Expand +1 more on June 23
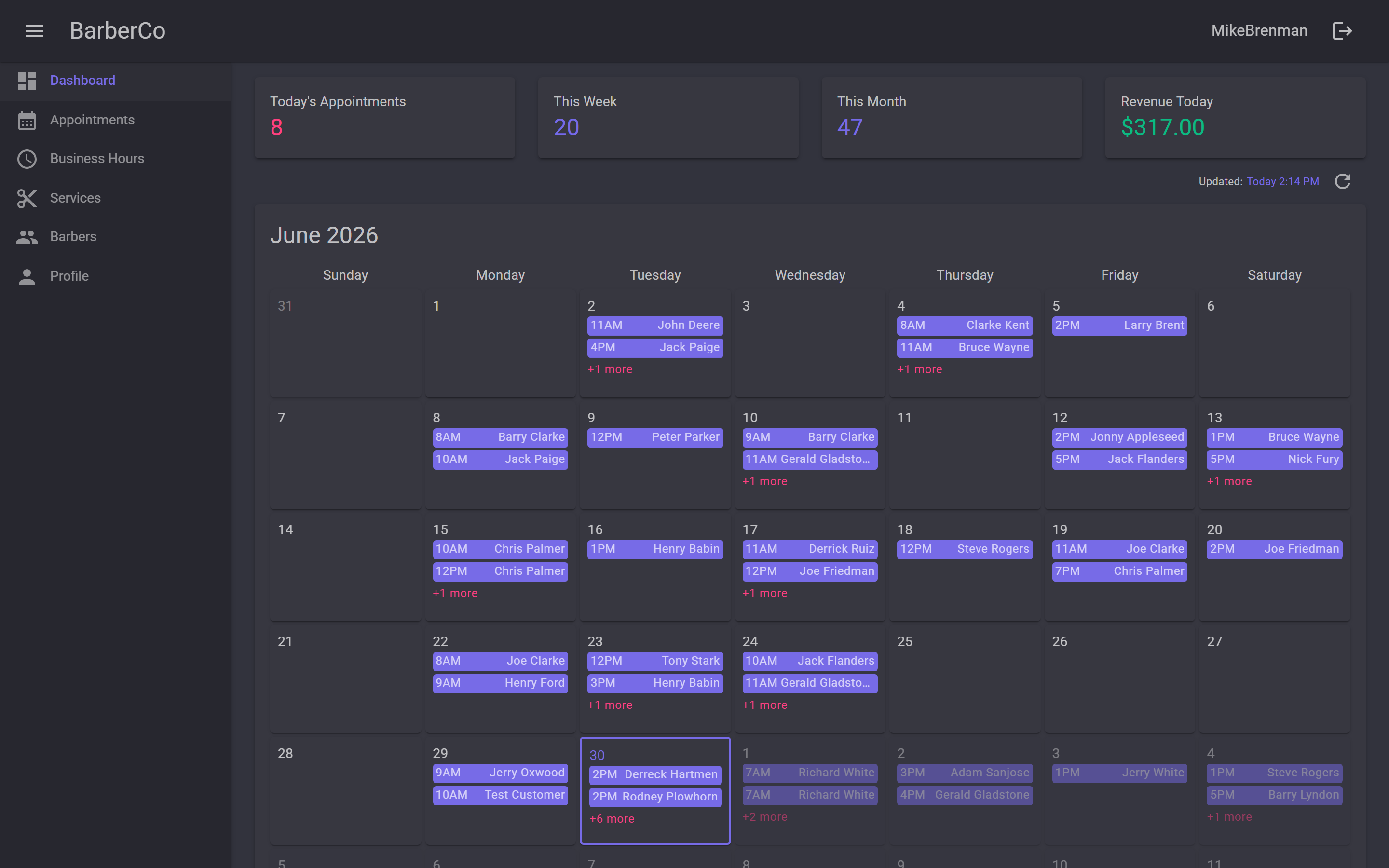1389x868 pixels. pyautogui.click(x=610, y=705)
